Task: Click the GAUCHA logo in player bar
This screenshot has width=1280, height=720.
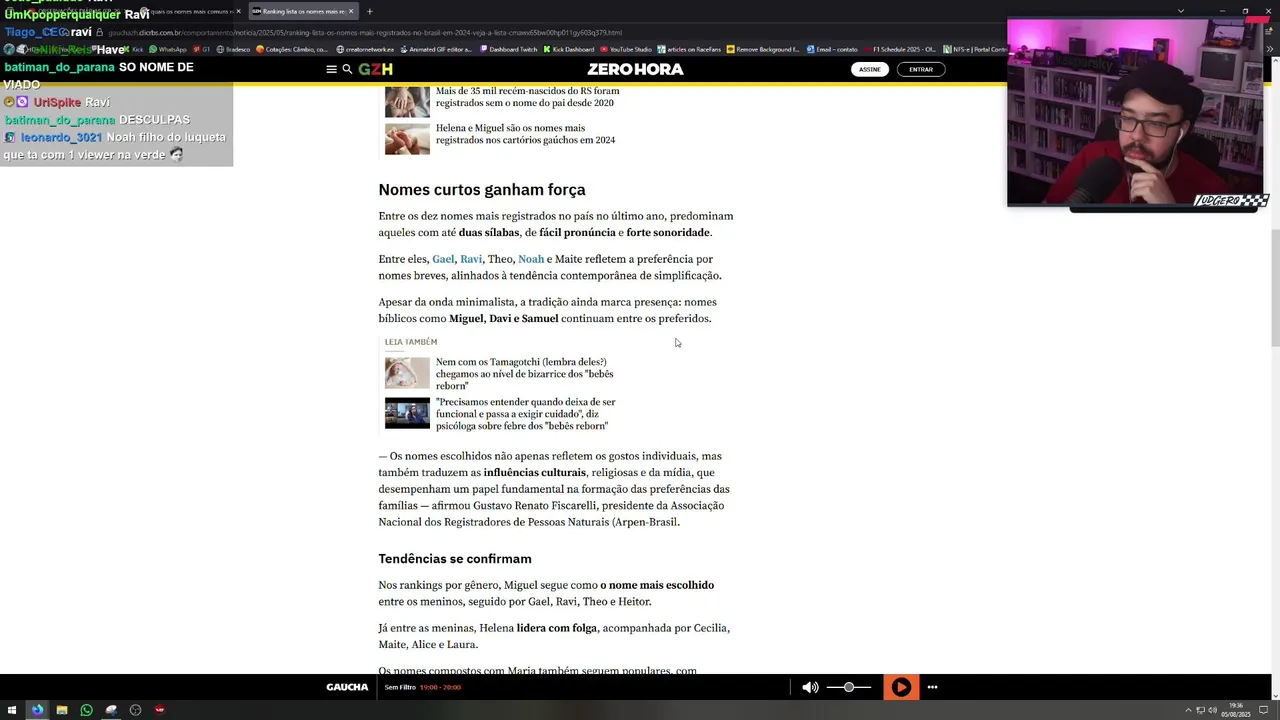Action: click(x=347, y=687)
